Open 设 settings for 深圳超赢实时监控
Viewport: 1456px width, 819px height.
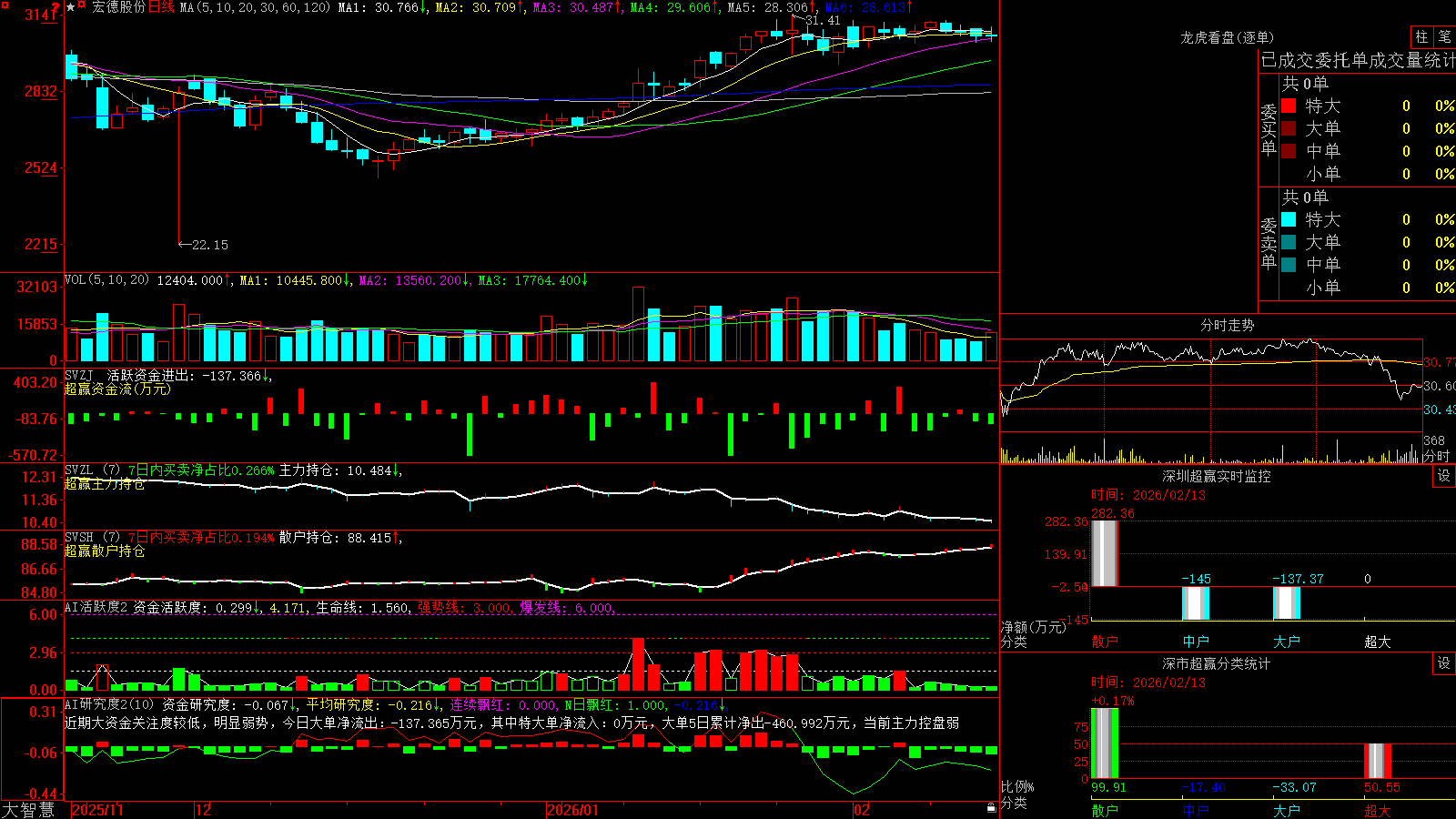click(x=1444, y=476)
